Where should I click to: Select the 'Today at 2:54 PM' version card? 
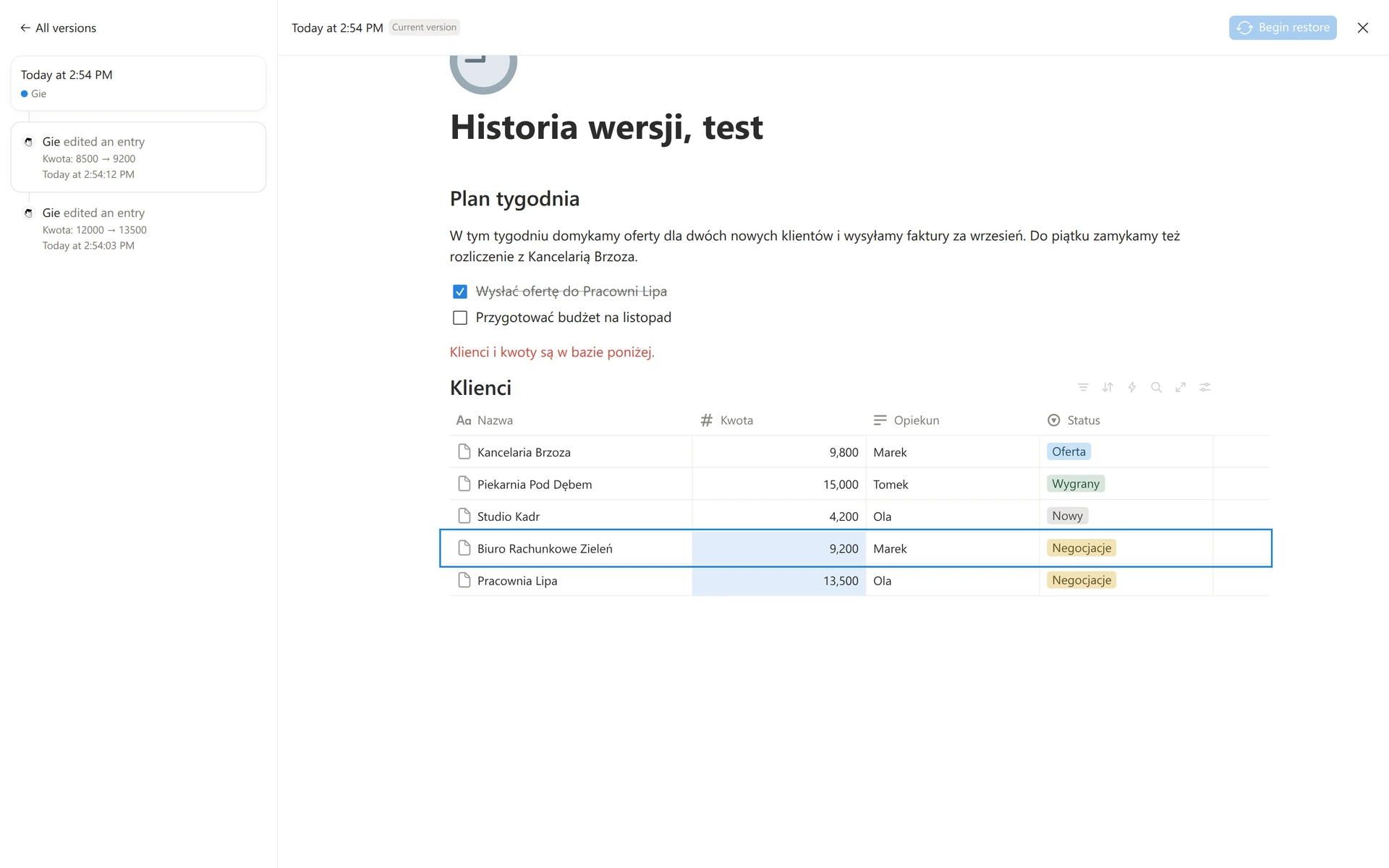[138, 83]
